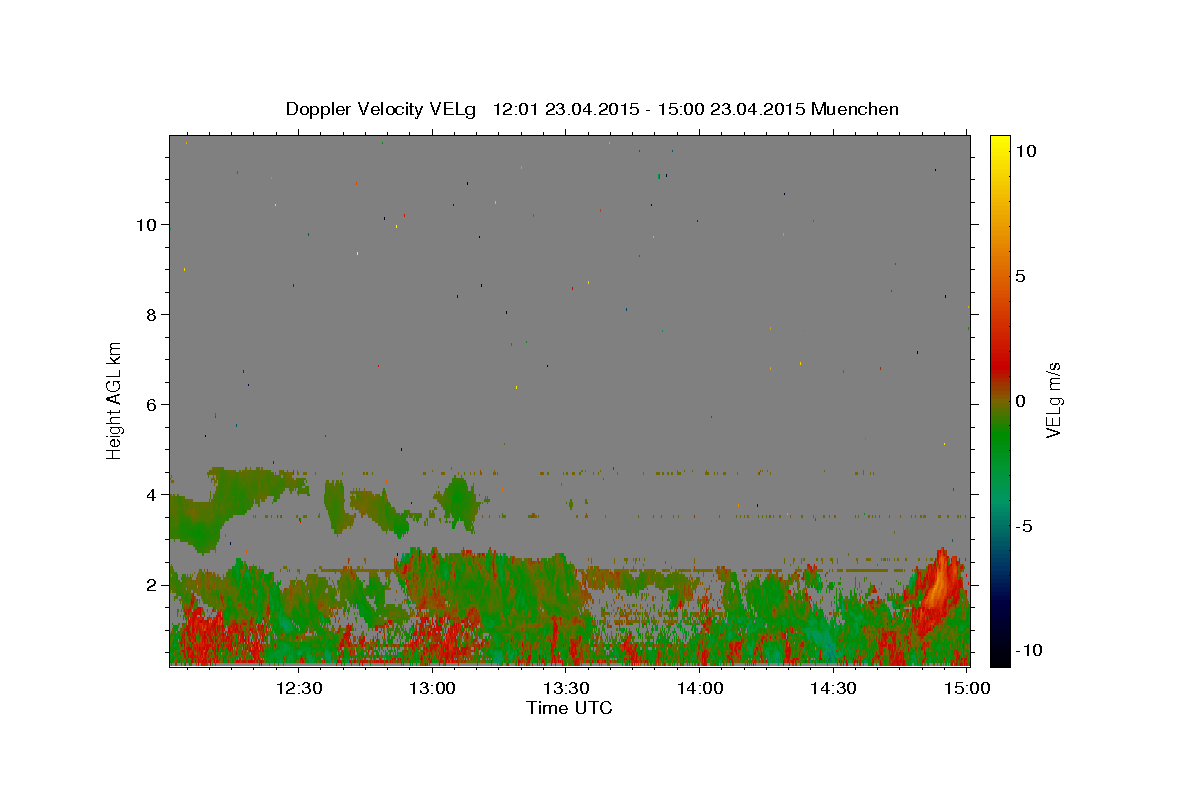Click the 'Time UTC' axis label

pyautogui.click(x=569, y=708)
